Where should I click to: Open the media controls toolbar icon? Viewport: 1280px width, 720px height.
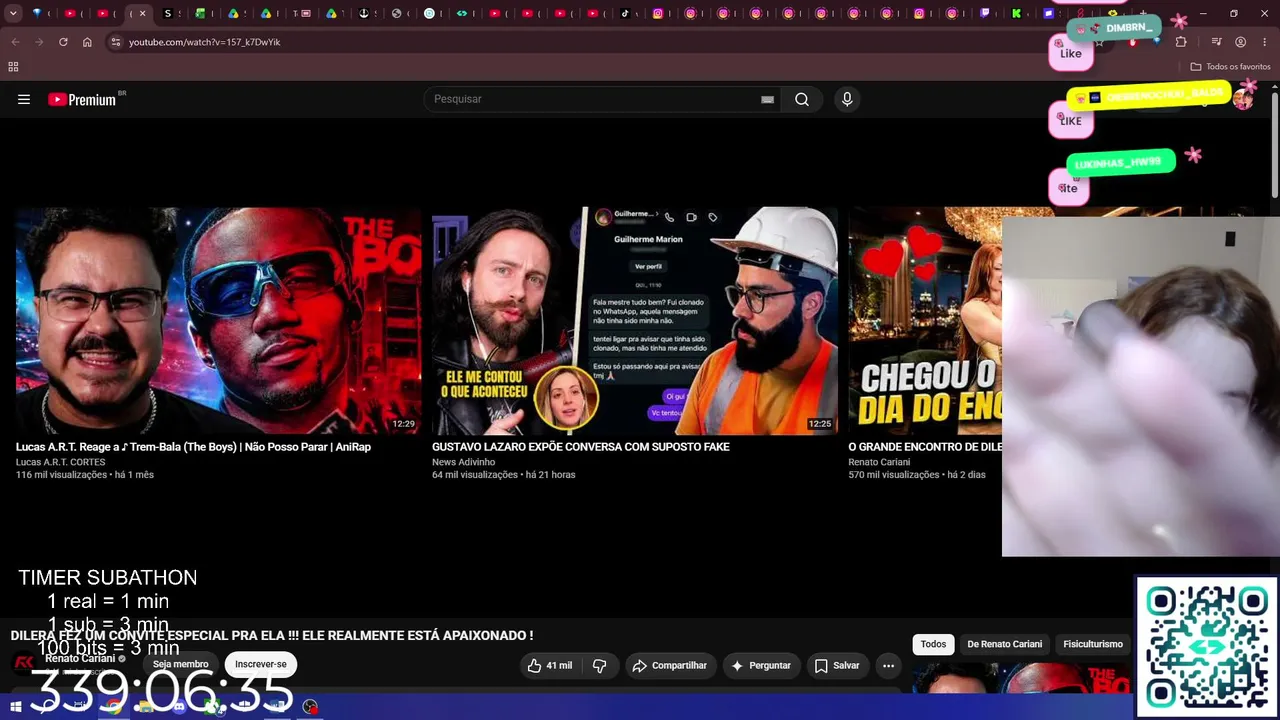1216,42
